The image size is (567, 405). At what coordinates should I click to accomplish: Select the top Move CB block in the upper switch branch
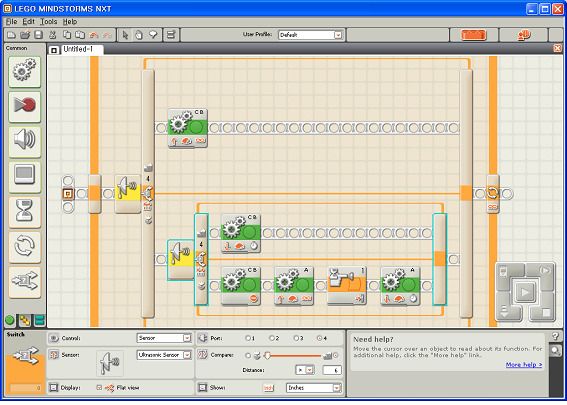point(187,128)
